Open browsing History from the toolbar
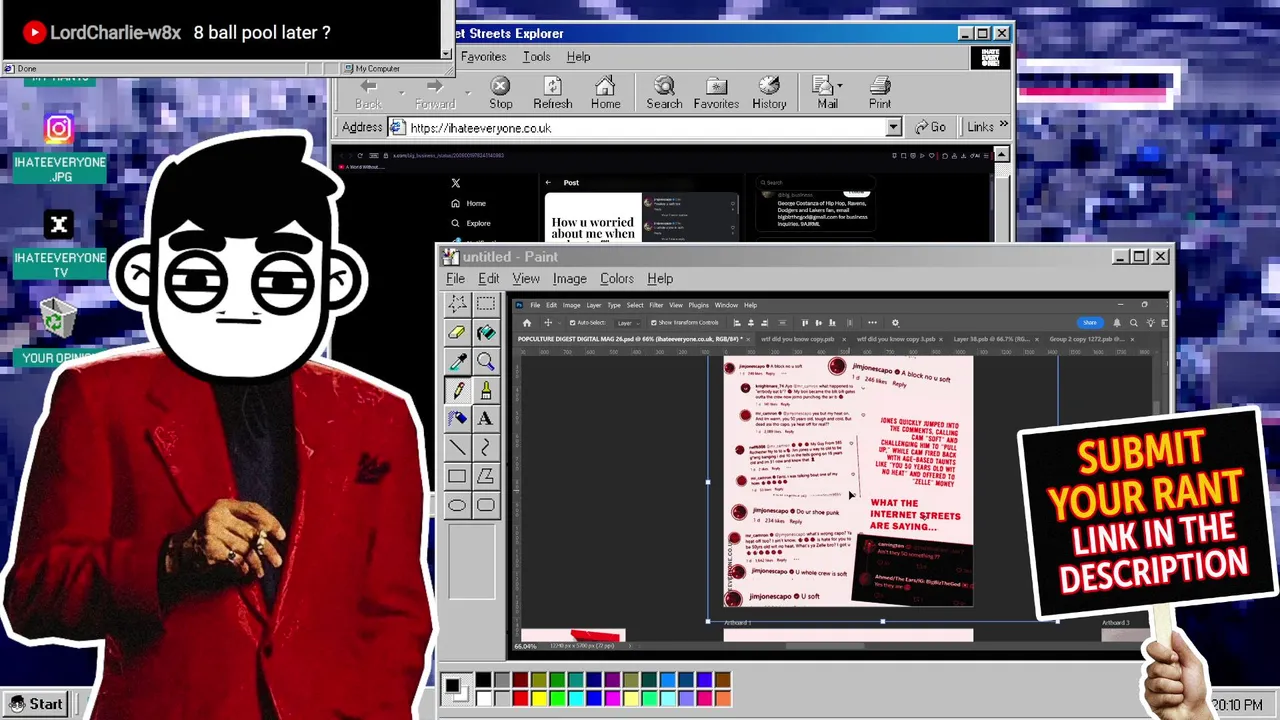This screenshot has width=1280, height=720. click(x=769, y=94)
